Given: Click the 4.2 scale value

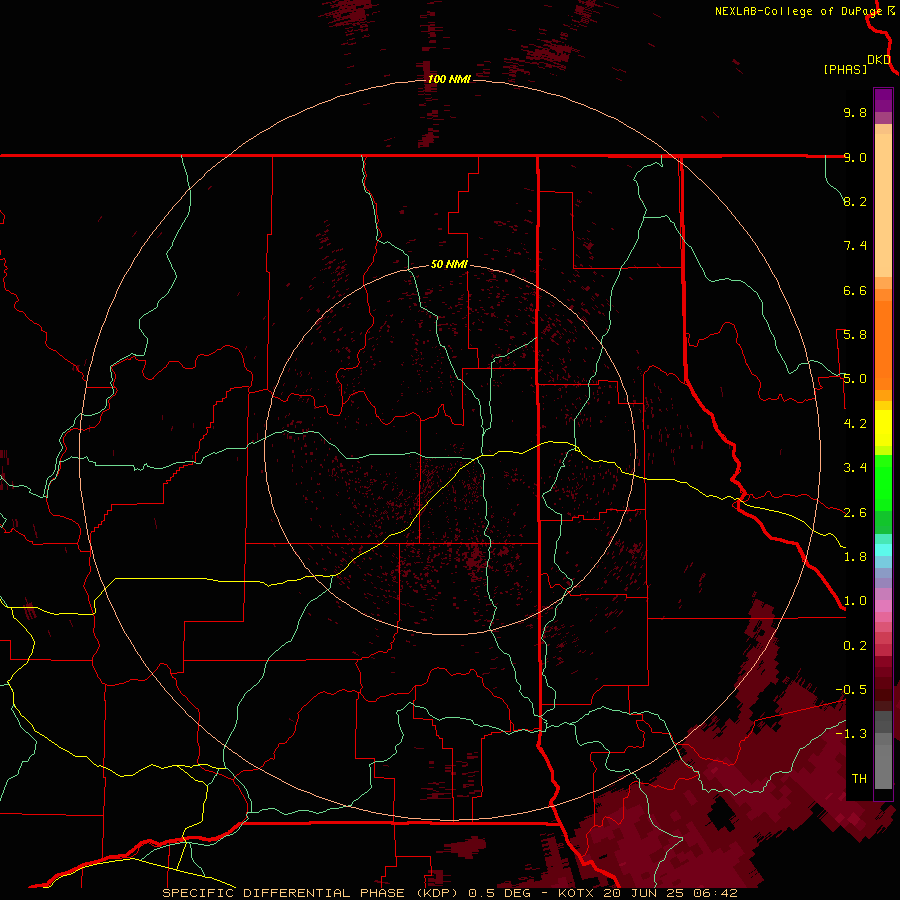Looking at the screenshot, I should tap(855, 424).
